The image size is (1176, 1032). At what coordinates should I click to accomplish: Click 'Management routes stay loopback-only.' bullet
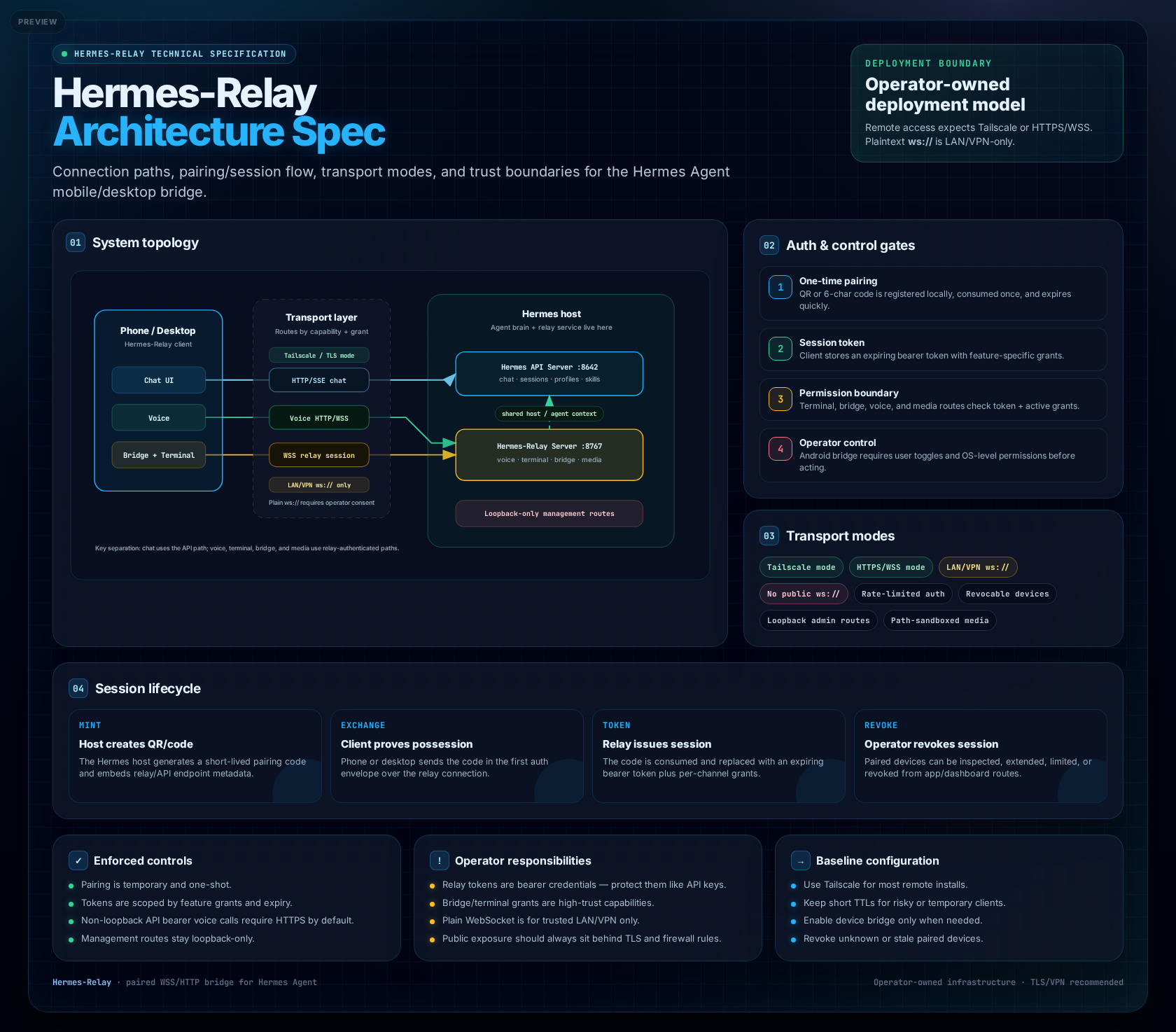167,939
